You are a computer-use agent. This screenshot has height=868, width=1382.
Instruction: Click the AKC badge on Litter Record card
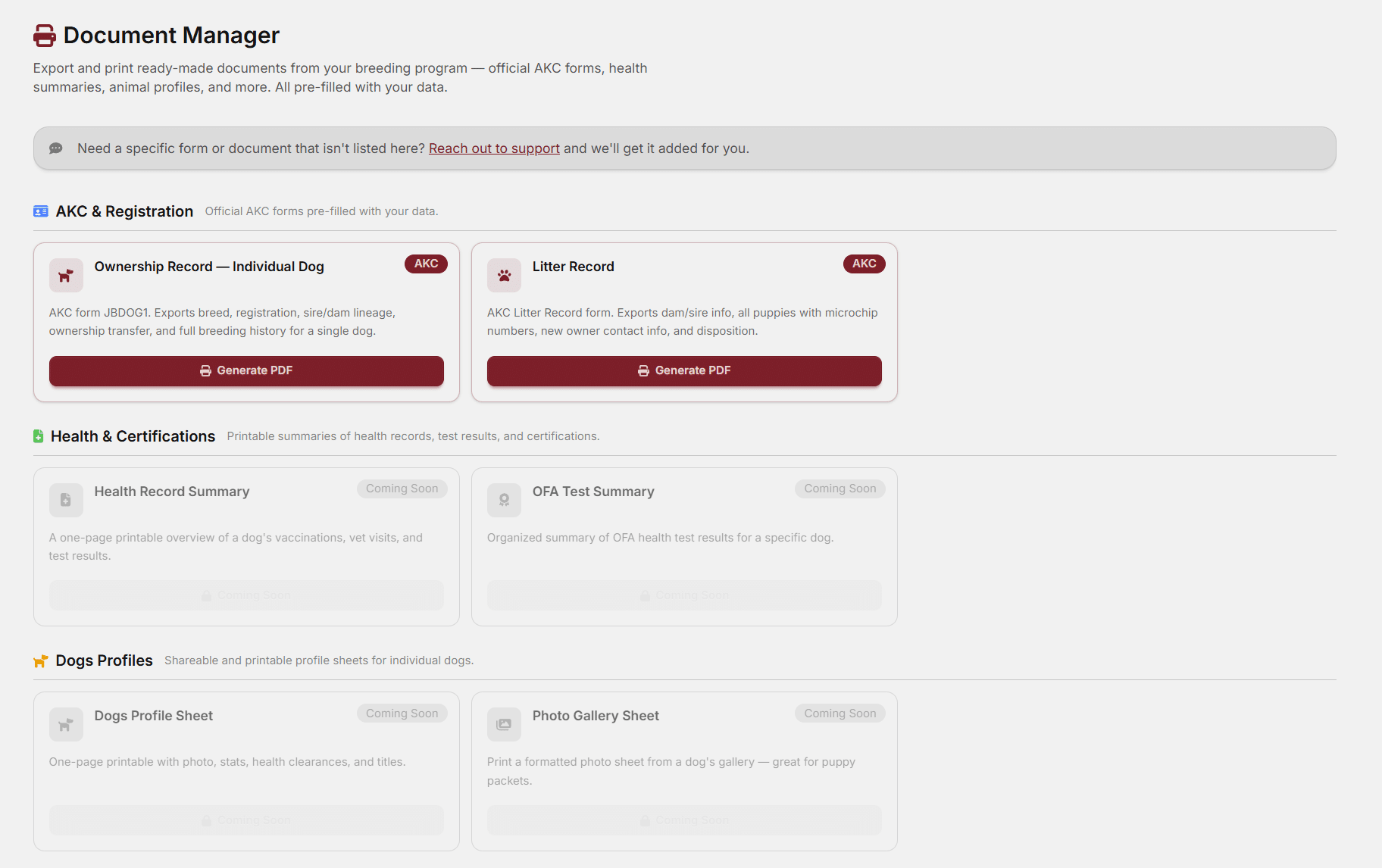point(864,264)
